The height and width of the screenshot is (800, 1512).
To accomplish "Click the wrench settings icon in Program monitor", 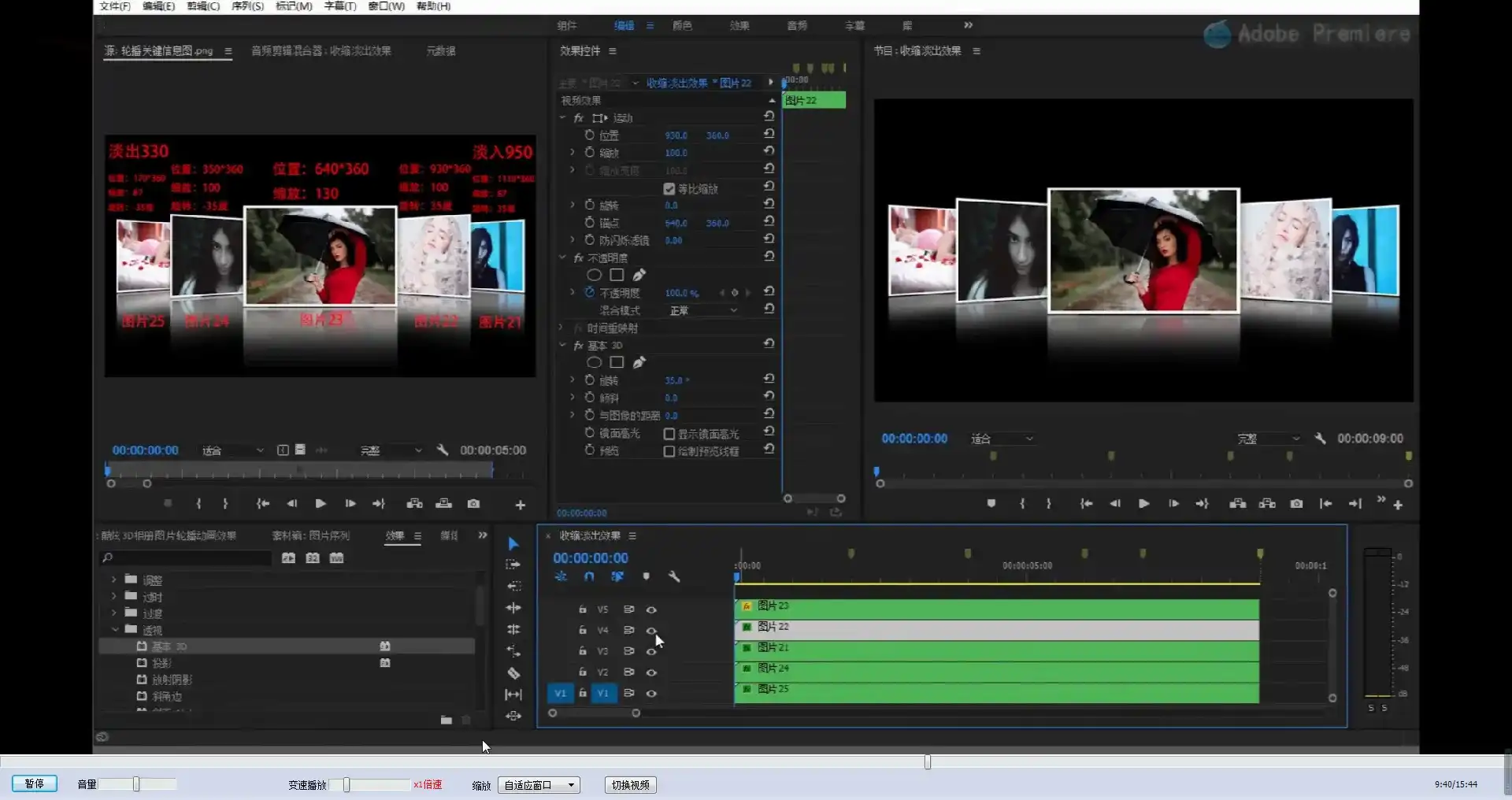I will click(x=1321, y=439).
